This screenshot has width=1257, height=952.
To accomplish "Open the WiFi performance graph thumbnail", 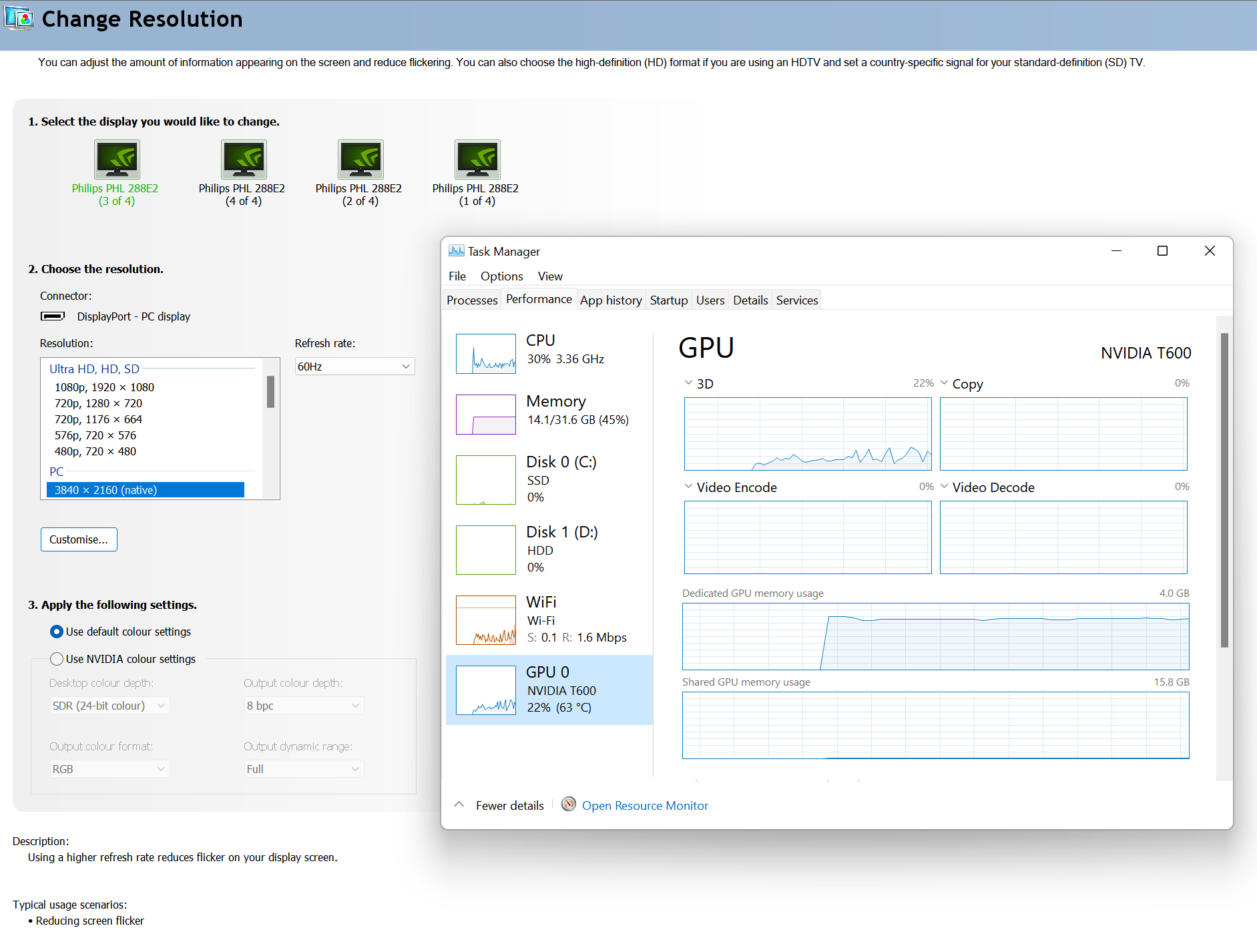I will click(486, 620).
